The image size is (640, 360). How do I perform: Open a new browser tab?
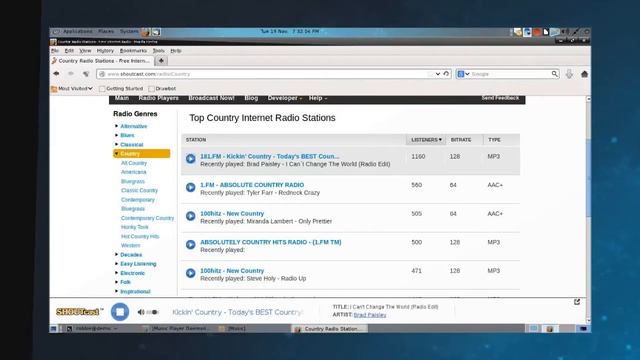coord(161,61)
